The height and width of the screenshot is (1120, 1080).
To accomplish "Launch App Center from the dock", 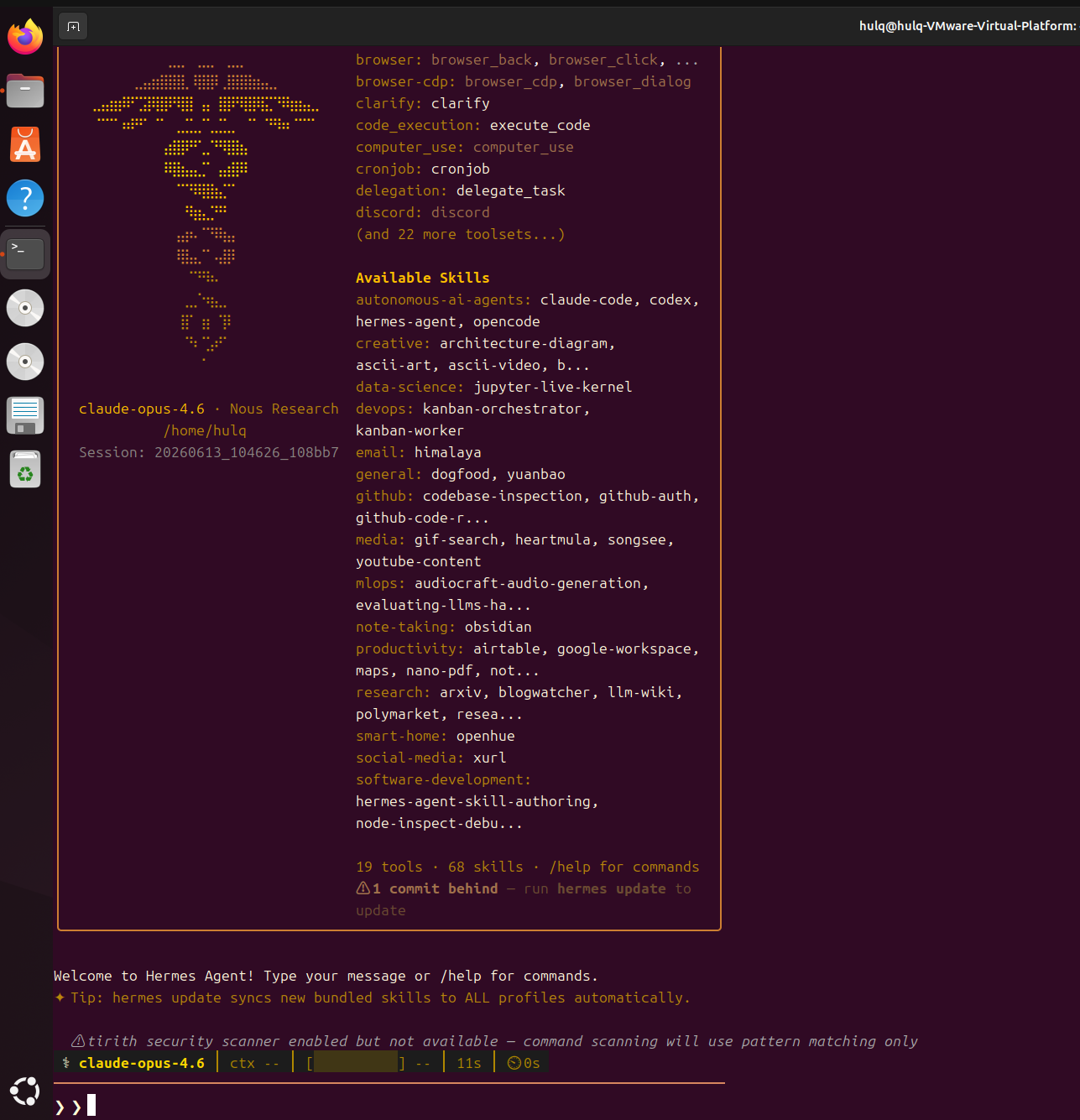I will [x=25, y=144].
